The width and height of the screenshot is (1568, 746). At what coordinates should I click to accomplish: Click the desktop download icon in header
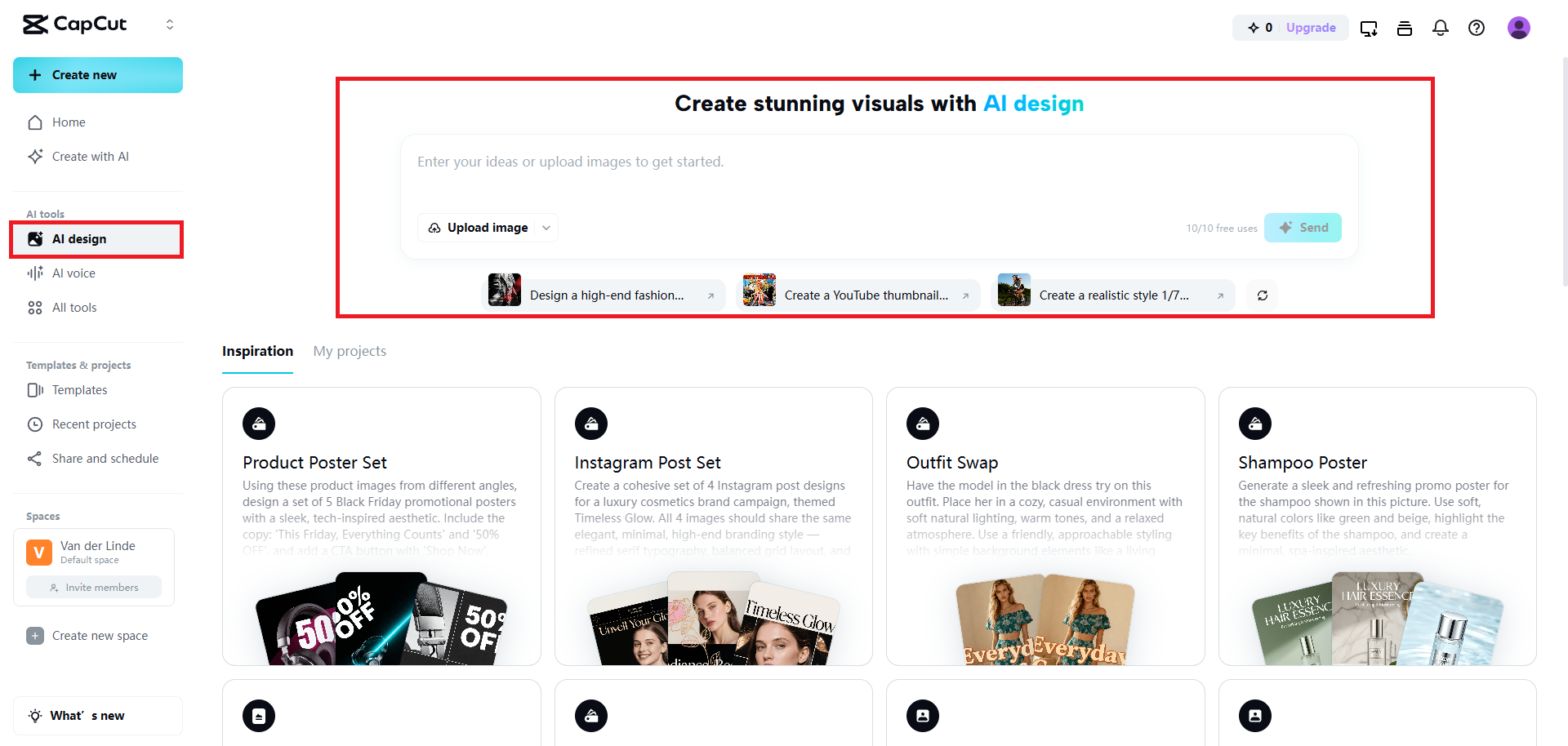click(1369, 29)
